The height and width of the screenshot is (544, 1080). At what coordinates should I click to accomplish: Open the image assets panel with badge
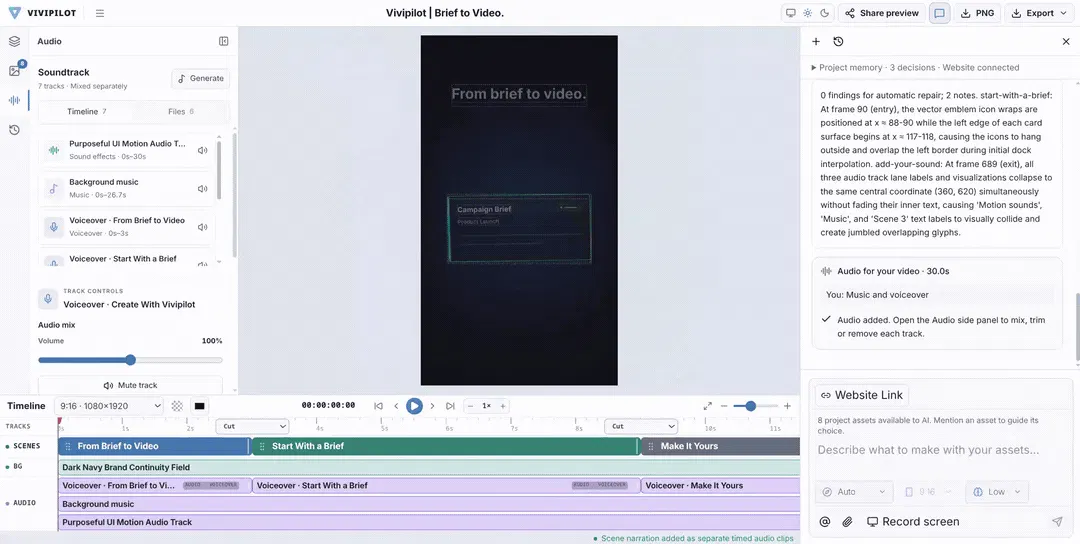14,71
